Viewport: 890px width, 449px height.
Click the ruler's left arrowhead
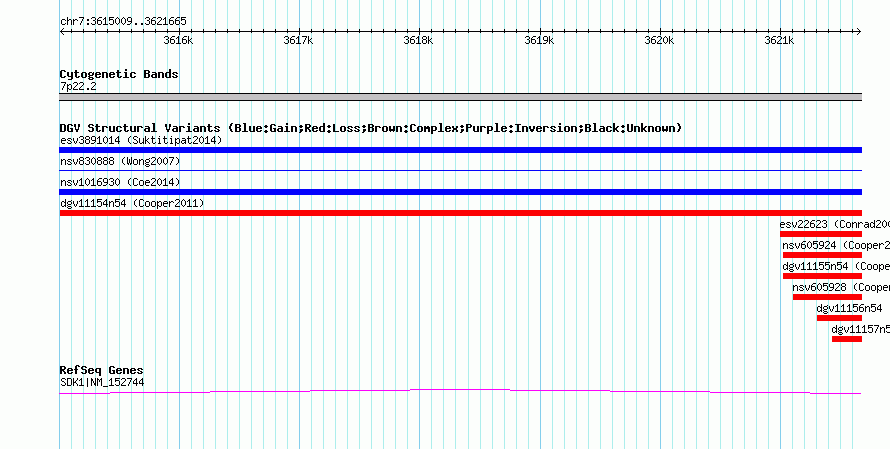coord(62,32)
